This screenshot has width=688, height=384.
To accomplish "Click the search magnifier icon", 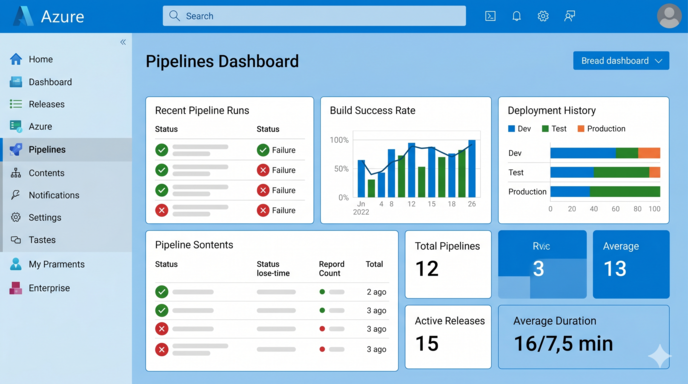I will click(x=174, y=16).
